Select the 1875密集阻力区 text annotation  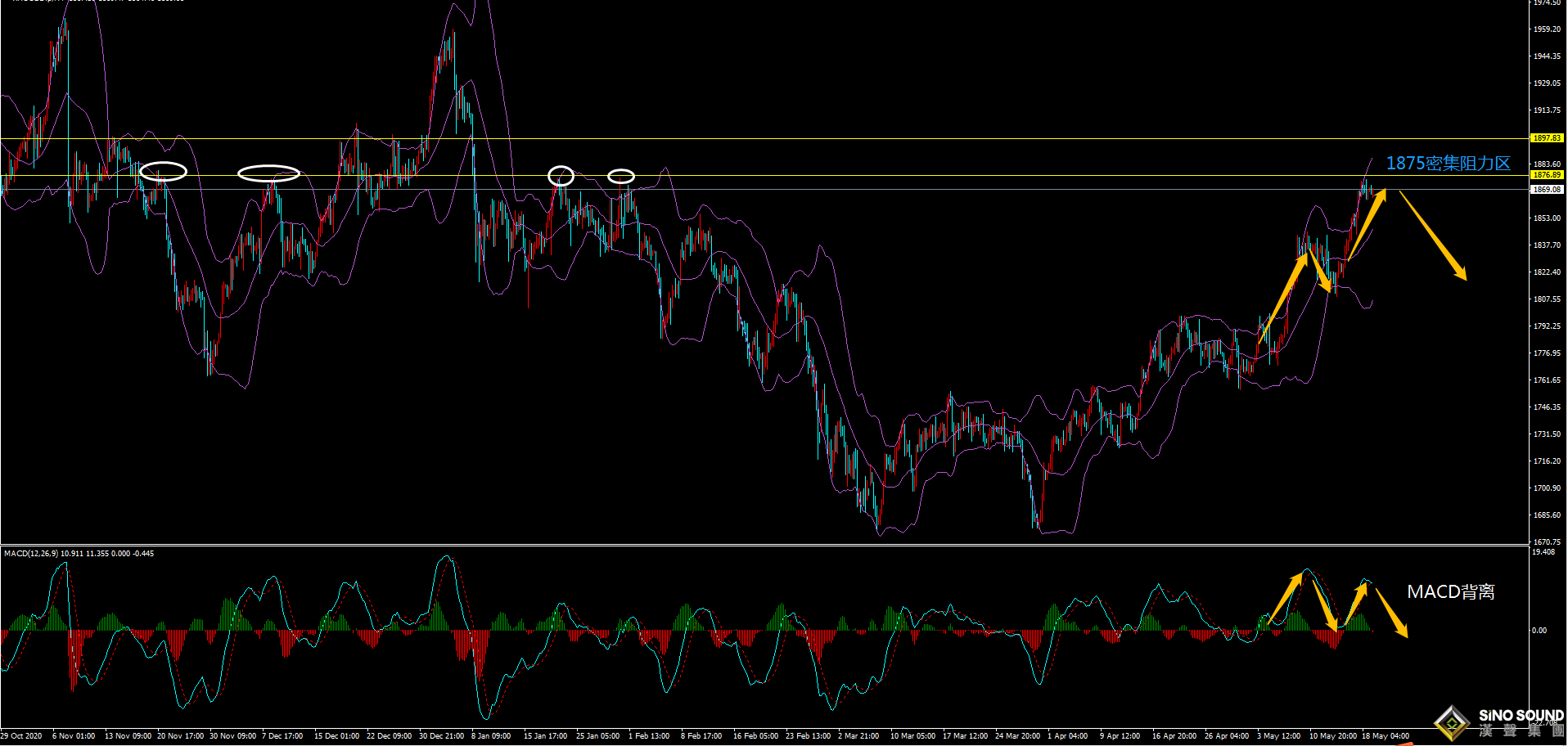point(1448,164)
